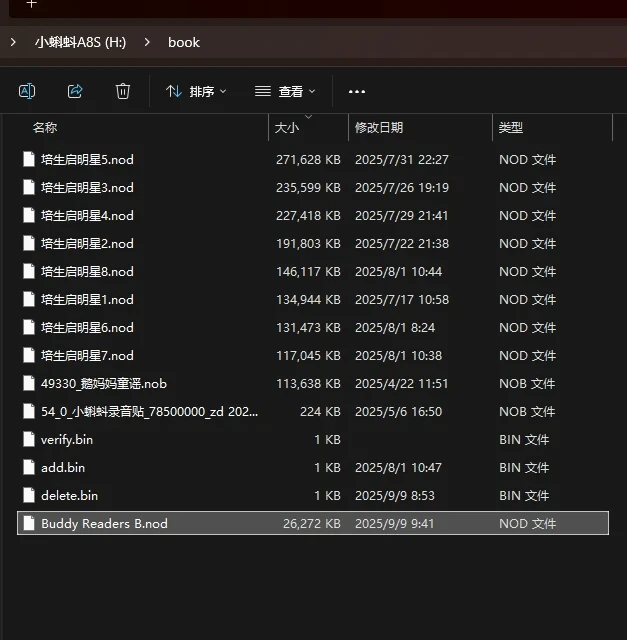Click file icon of verify.bin
Image resolution: width=627 pixels, height=640 pixels.
pyautogui.click(x=29, y=440)
